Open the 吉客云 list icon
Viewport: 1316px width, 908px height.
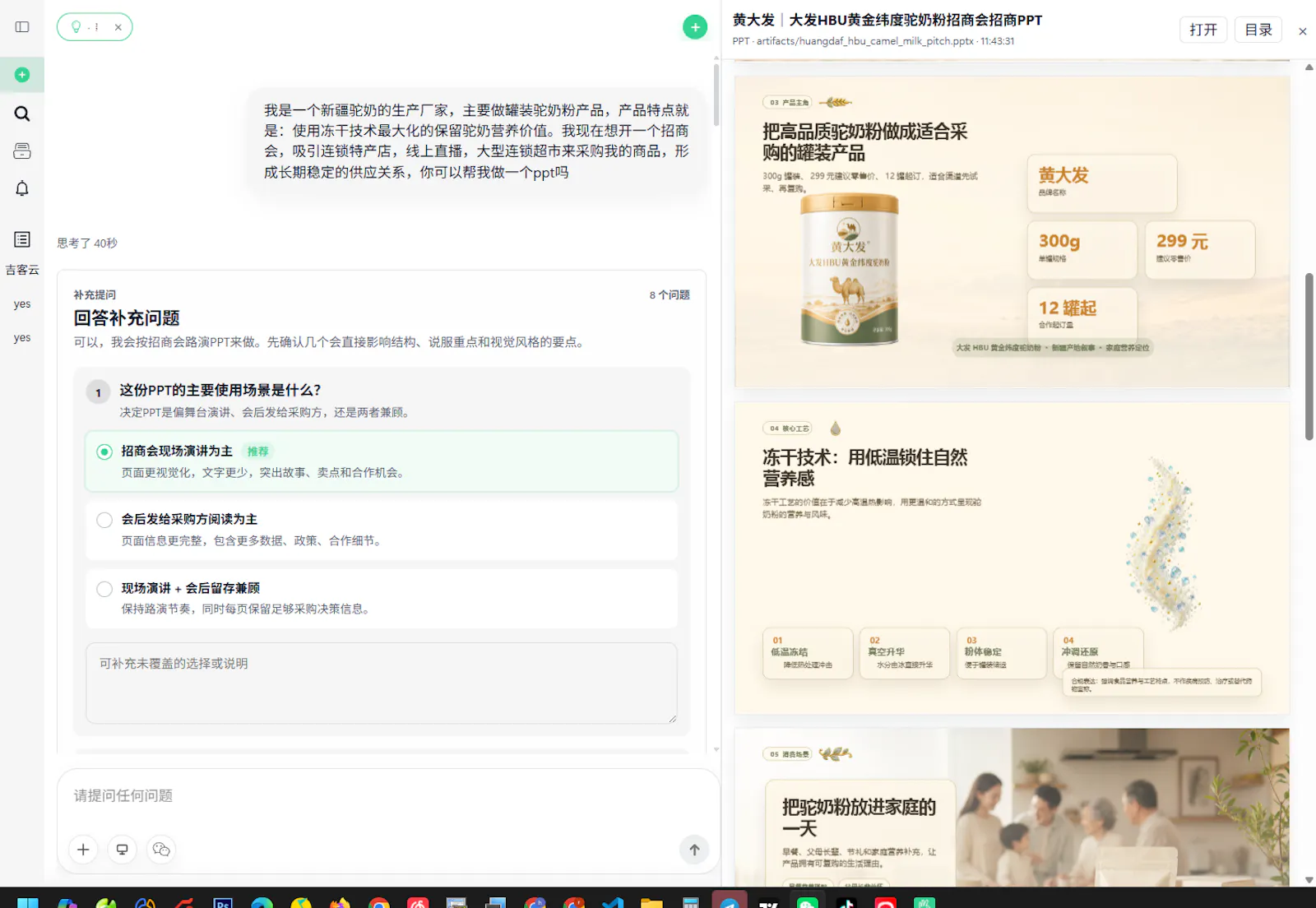click(22, 239)
